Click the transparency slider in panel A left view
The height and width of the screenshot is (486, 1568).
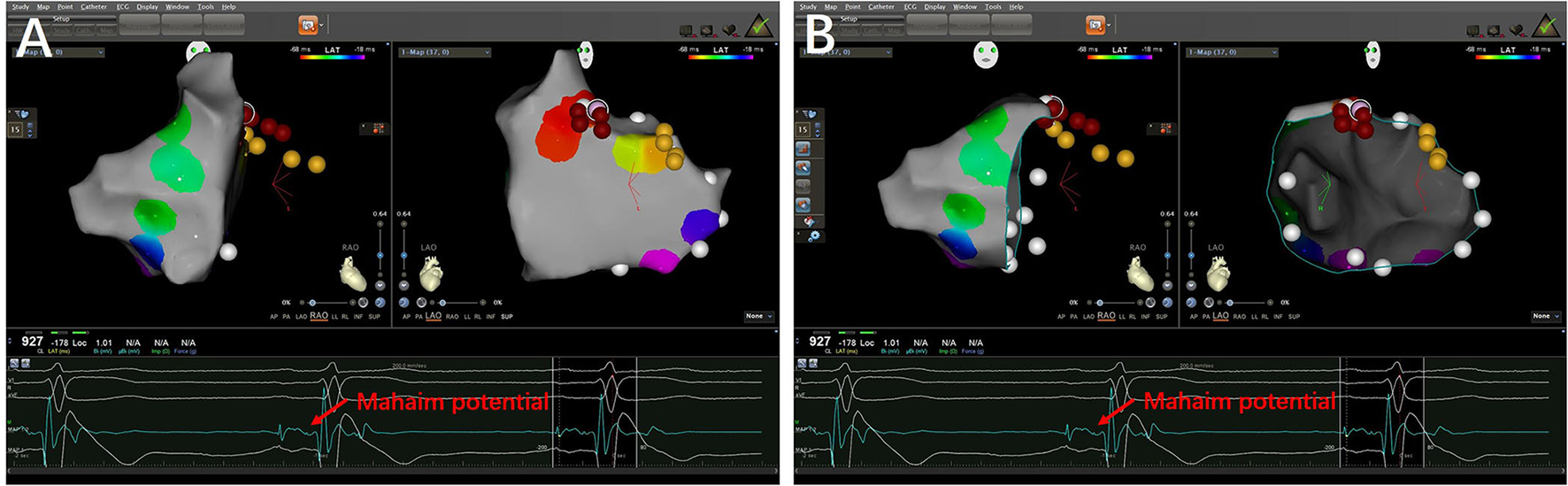pos(312,303)
